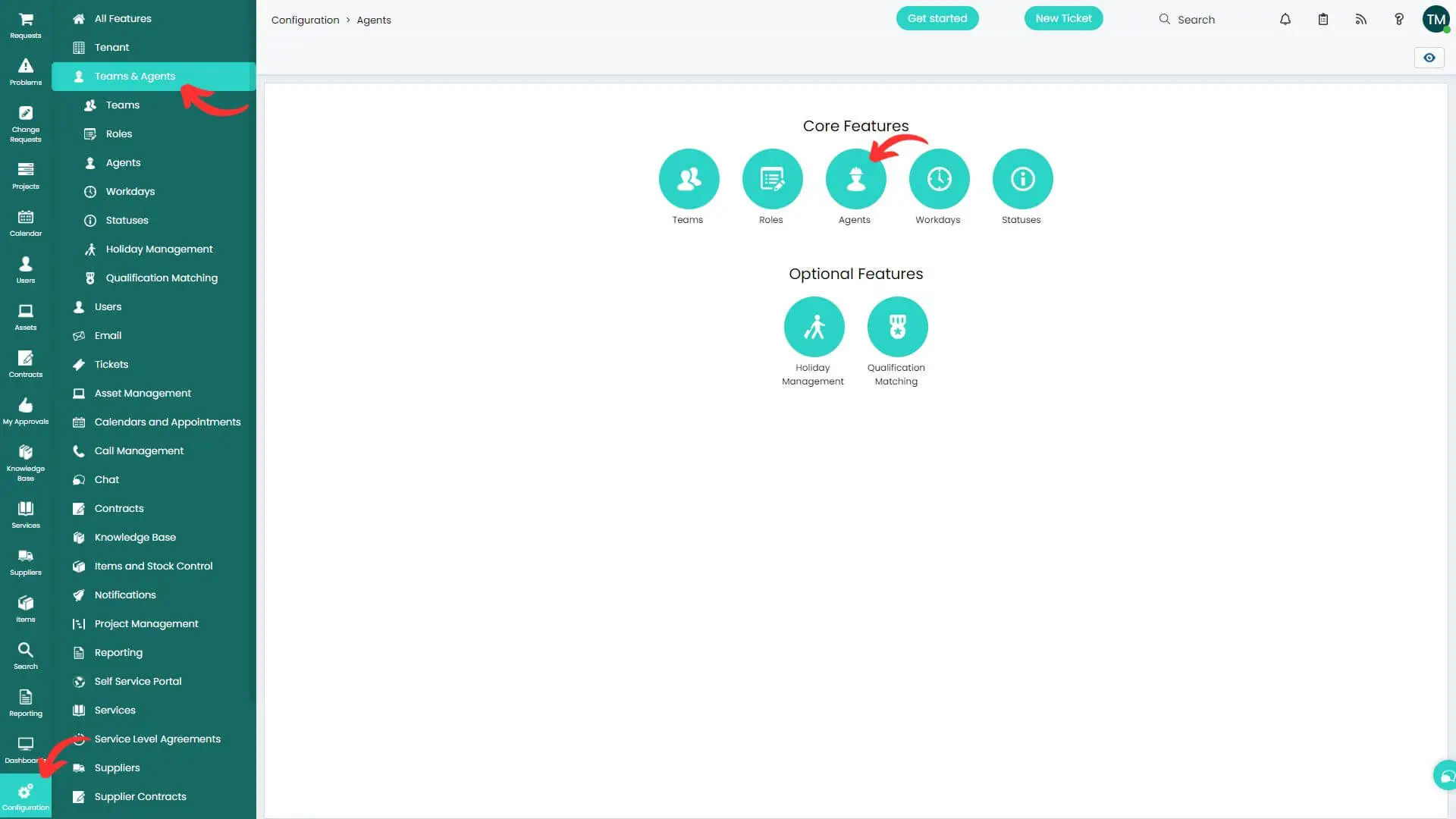Viewport: 1456px width, 819px height.
Task: Click the New Ticket button
Action: (x=1063, y=18)
